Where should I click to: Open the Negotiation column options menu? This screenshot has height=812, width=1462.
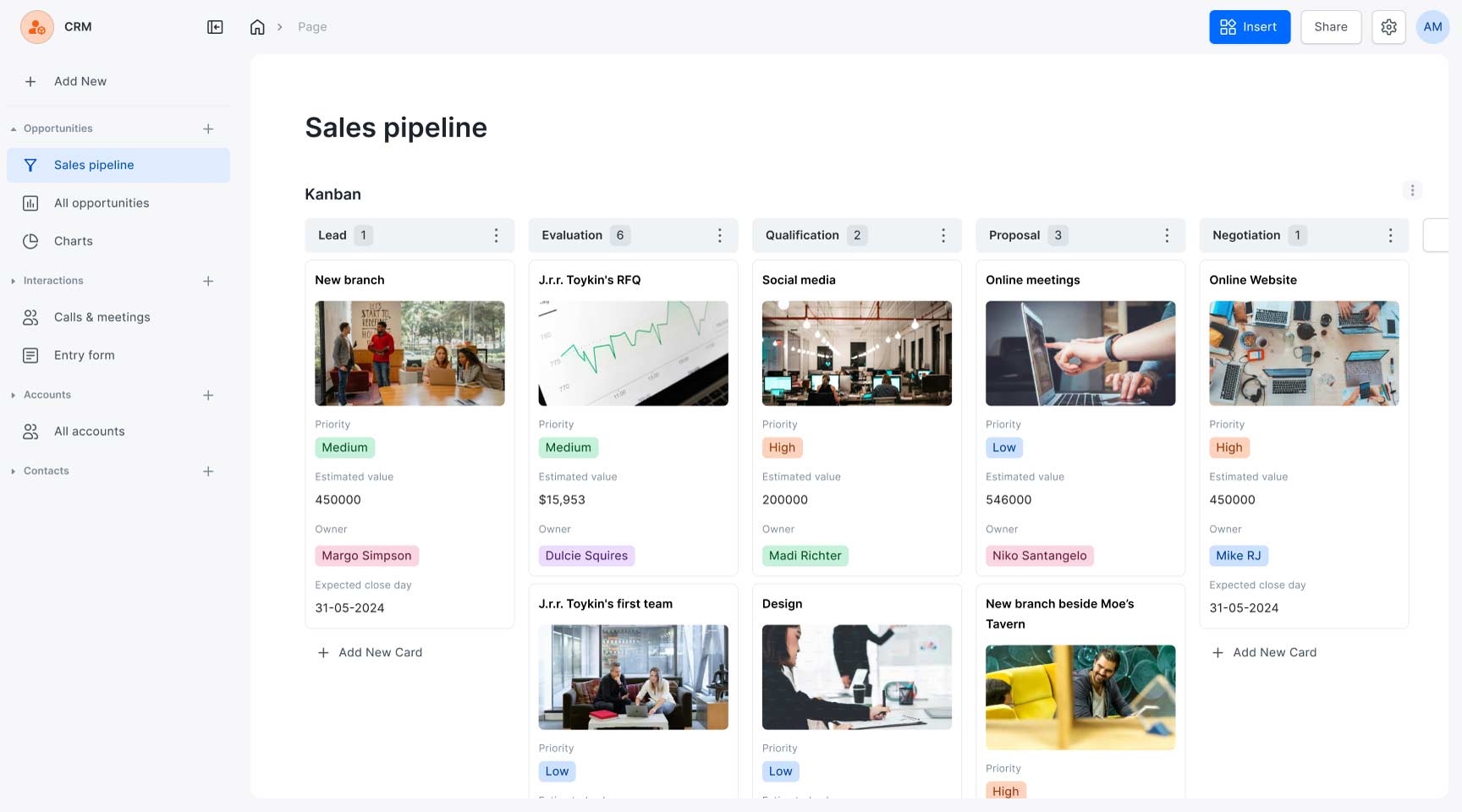pyautogui.click(x=1390, y=235)
